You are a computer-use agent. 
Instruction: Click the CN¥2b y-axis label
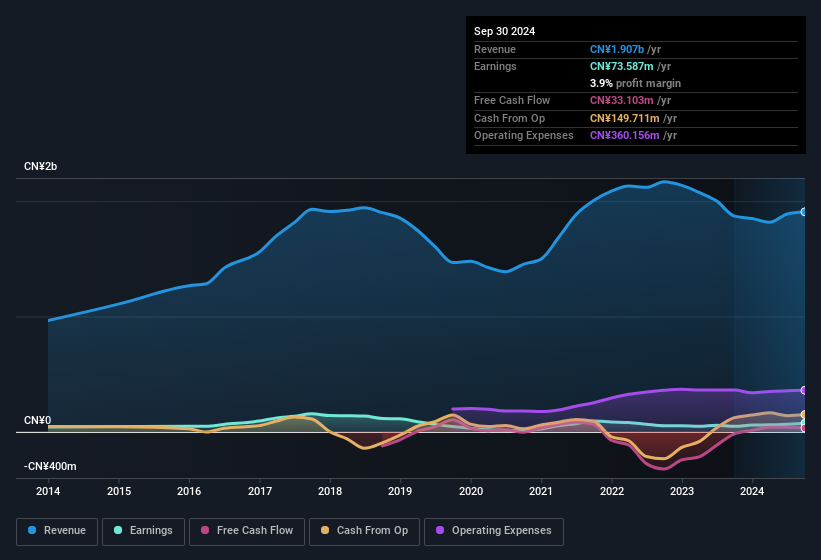pos(40,166)
